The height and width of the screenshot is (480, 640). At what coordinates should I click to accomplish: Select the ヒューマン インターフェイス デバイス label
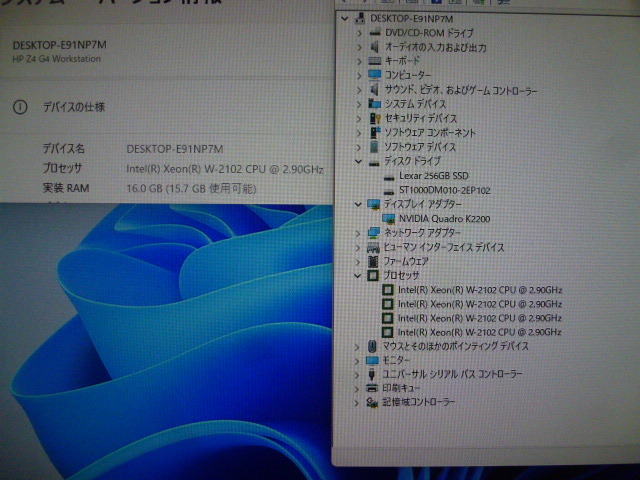tap(444, 247)
